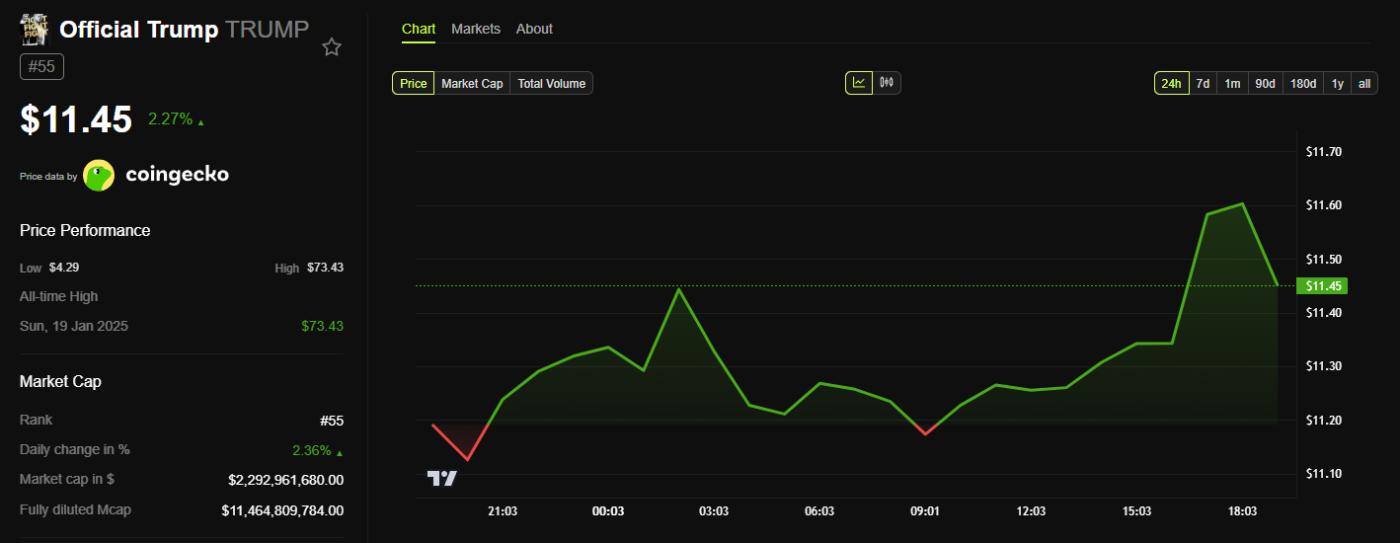Select the Total Volume data toggle
1400x543 pixels.
pyautogui.click(x=551, y=84)
